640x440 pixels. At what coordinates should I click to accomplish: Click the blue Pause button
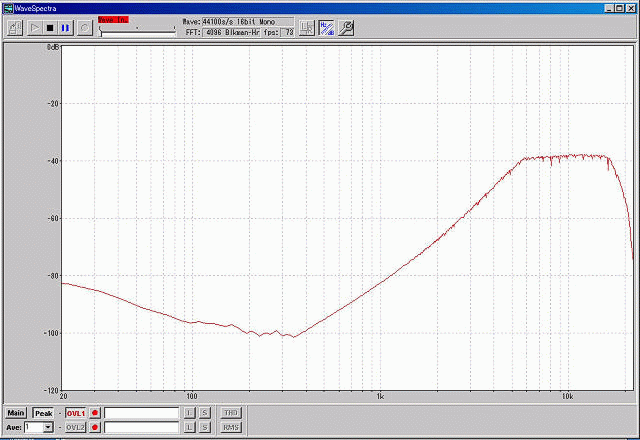65,28
